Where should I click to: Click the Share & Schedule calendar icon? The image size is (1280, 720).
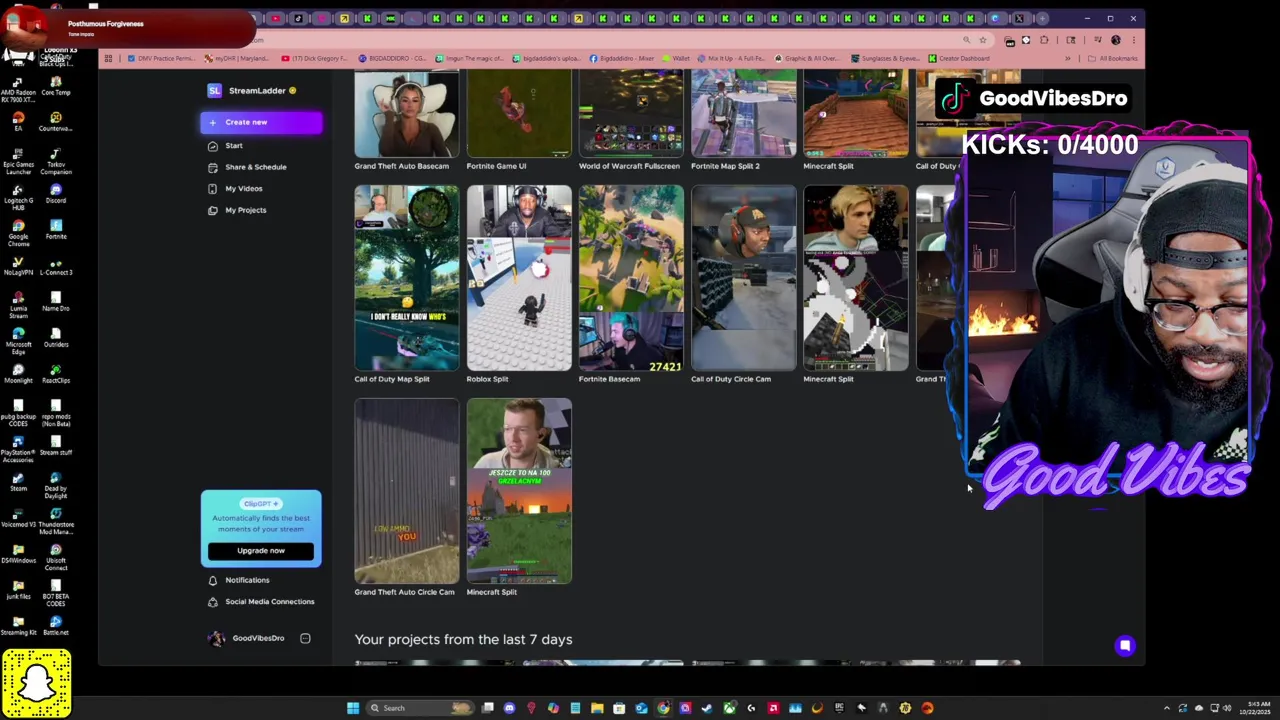point(212,167)
